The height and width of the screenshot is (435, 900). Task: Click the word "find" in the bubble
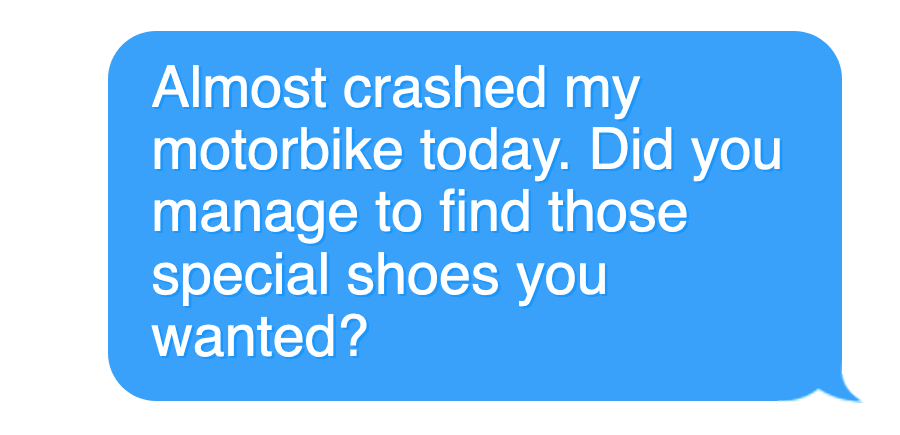484,211
